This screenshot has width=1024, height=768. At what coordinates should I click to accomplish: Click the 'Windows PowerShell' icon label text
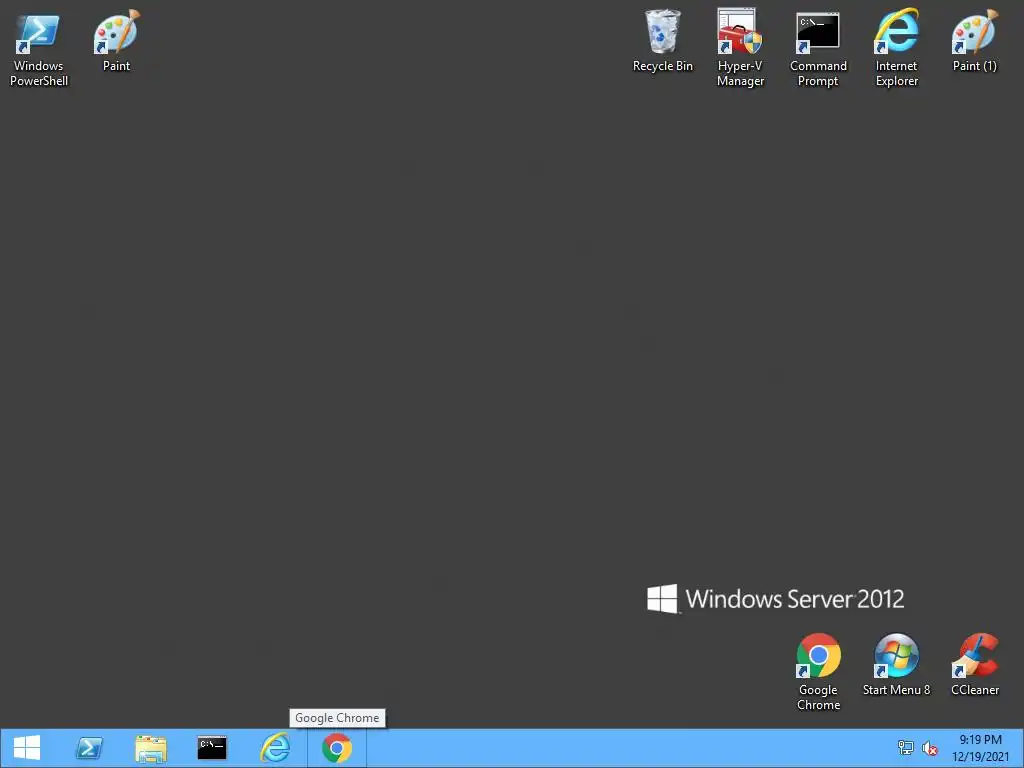(x=39, y=73)
